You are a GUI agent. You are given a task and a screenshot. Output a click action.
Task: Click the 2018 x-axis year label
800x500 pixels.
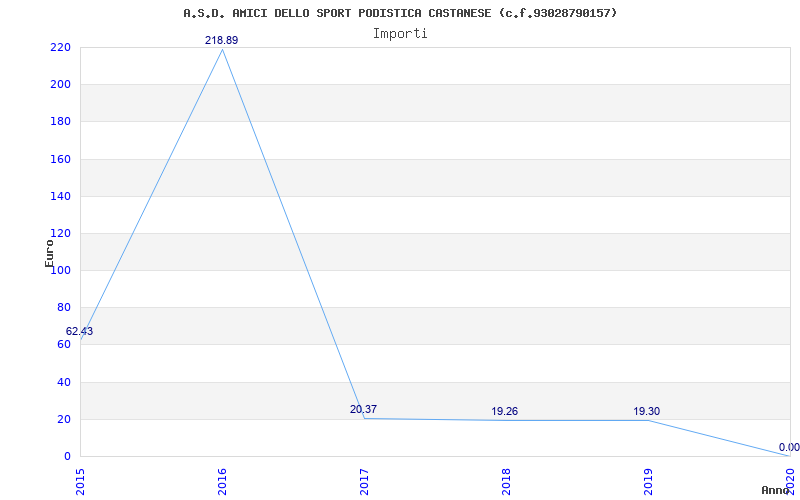coord(506,482)
